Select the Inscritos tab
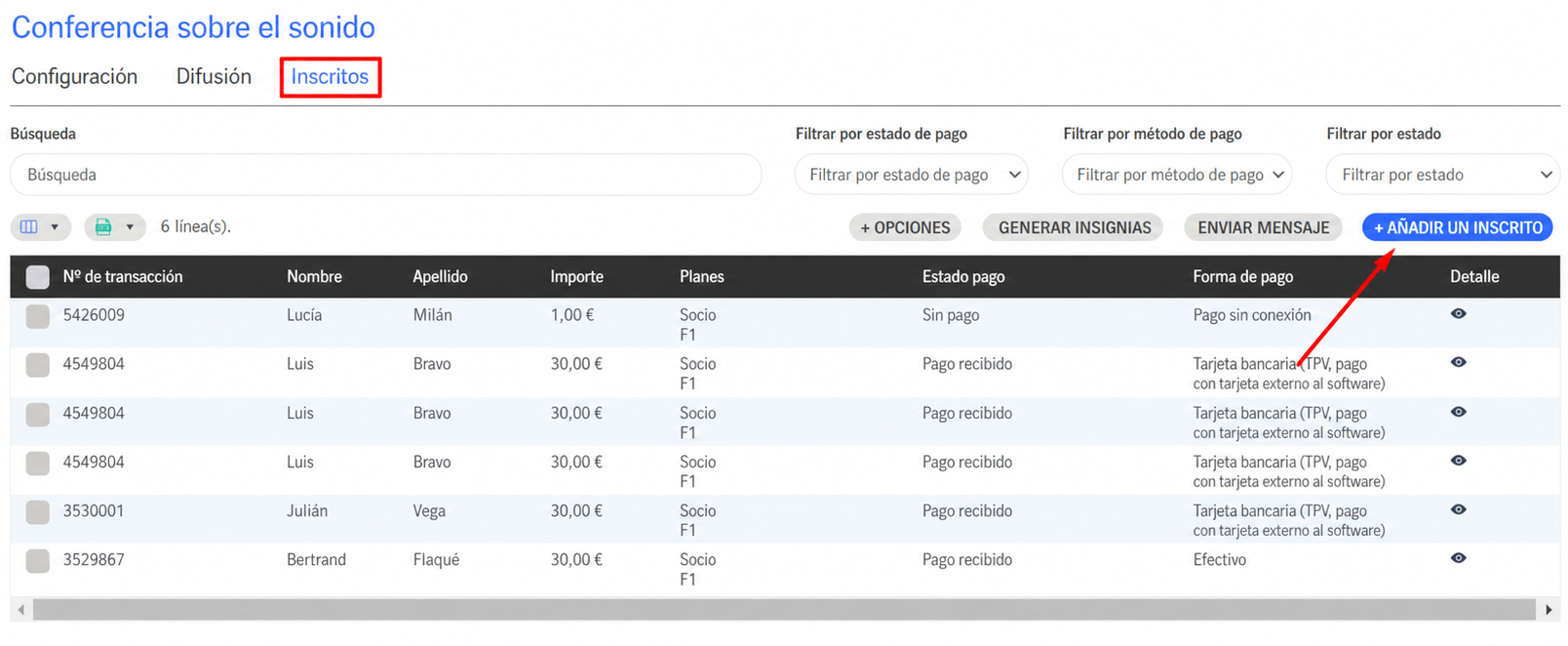The width and height of the screenshot is (1568, 646). pos(330,76)
